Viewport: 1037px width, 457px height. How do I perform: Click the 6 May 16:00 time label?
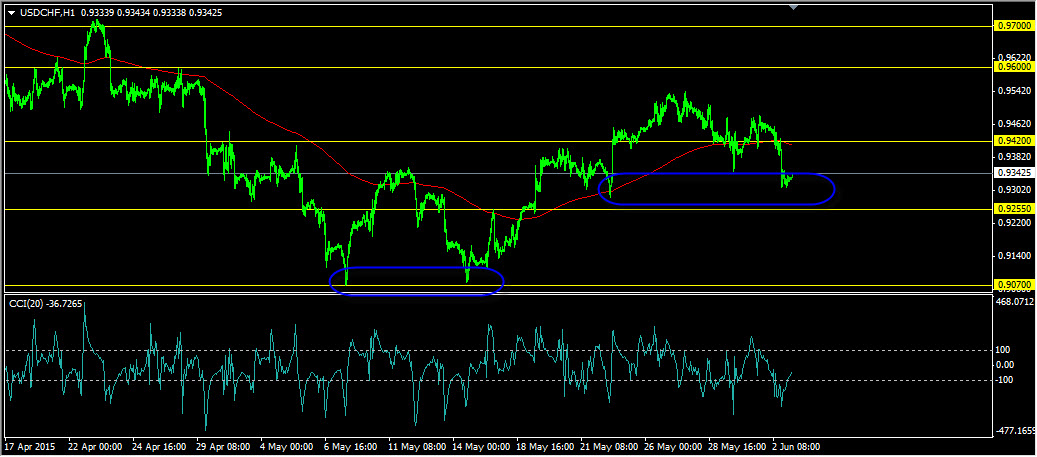(353, 446)
